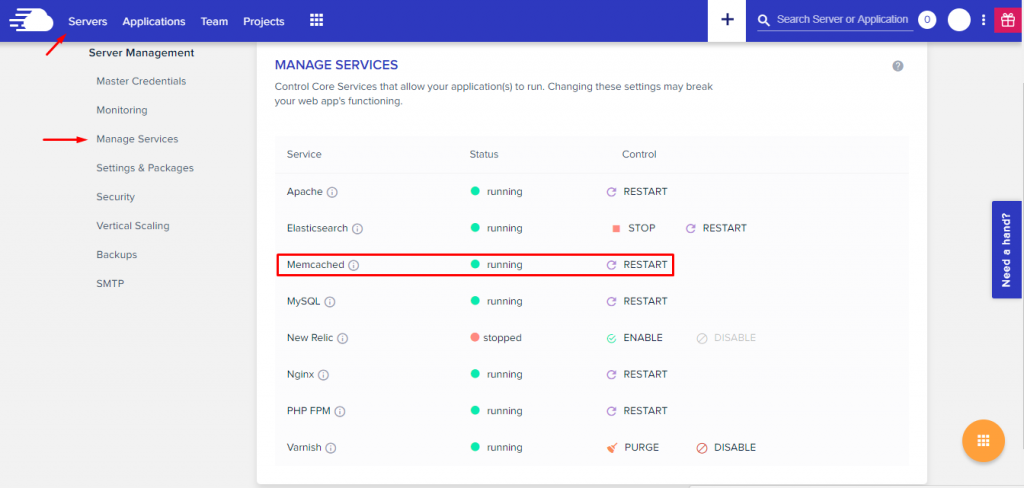Image resolution: width=1024 pixels, height=488 pixels.
Task: Open the notifications counter badge
Action: (x=927, y=20)
